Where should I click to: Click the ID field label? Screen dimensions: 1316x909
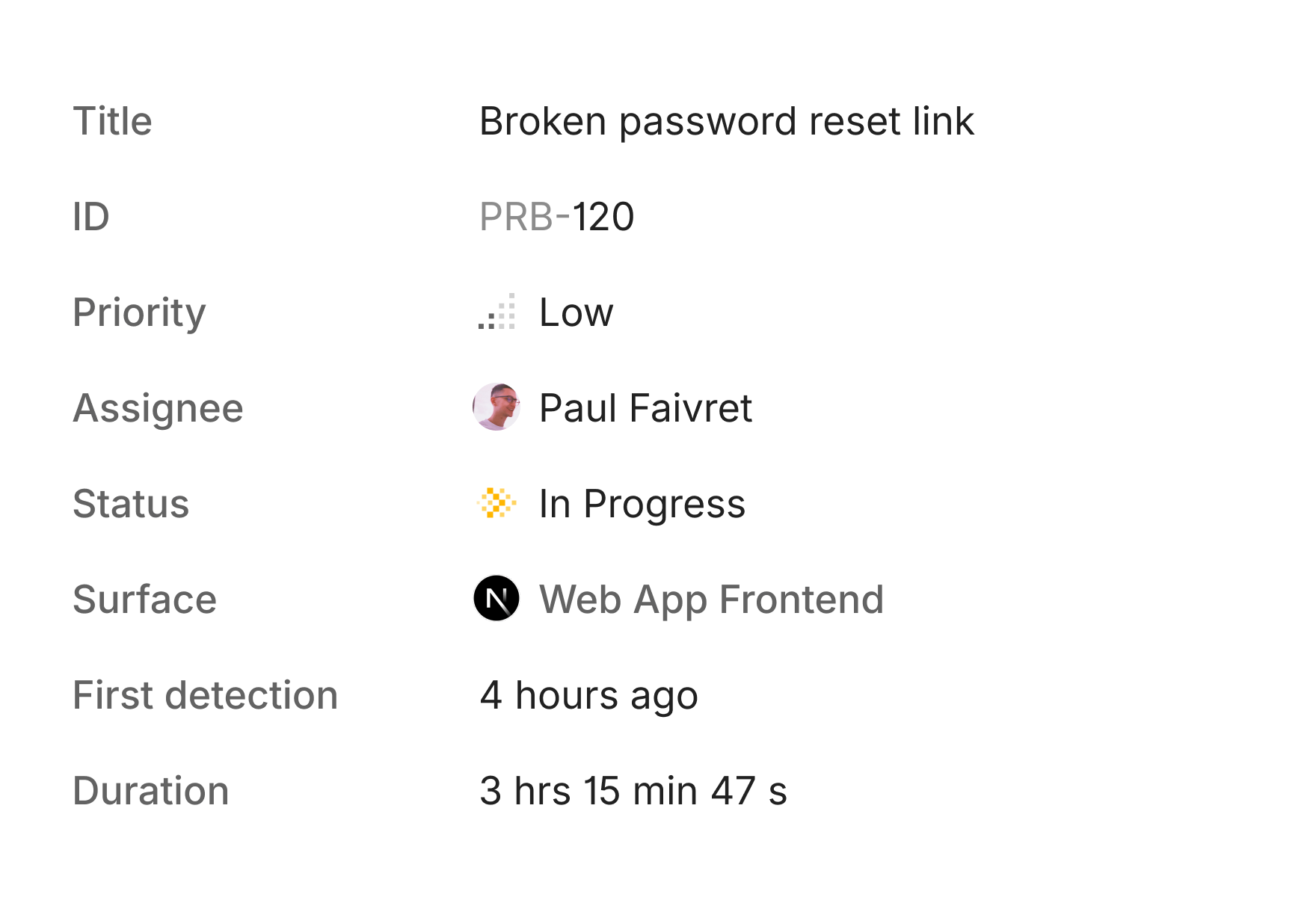click(90, 217)
